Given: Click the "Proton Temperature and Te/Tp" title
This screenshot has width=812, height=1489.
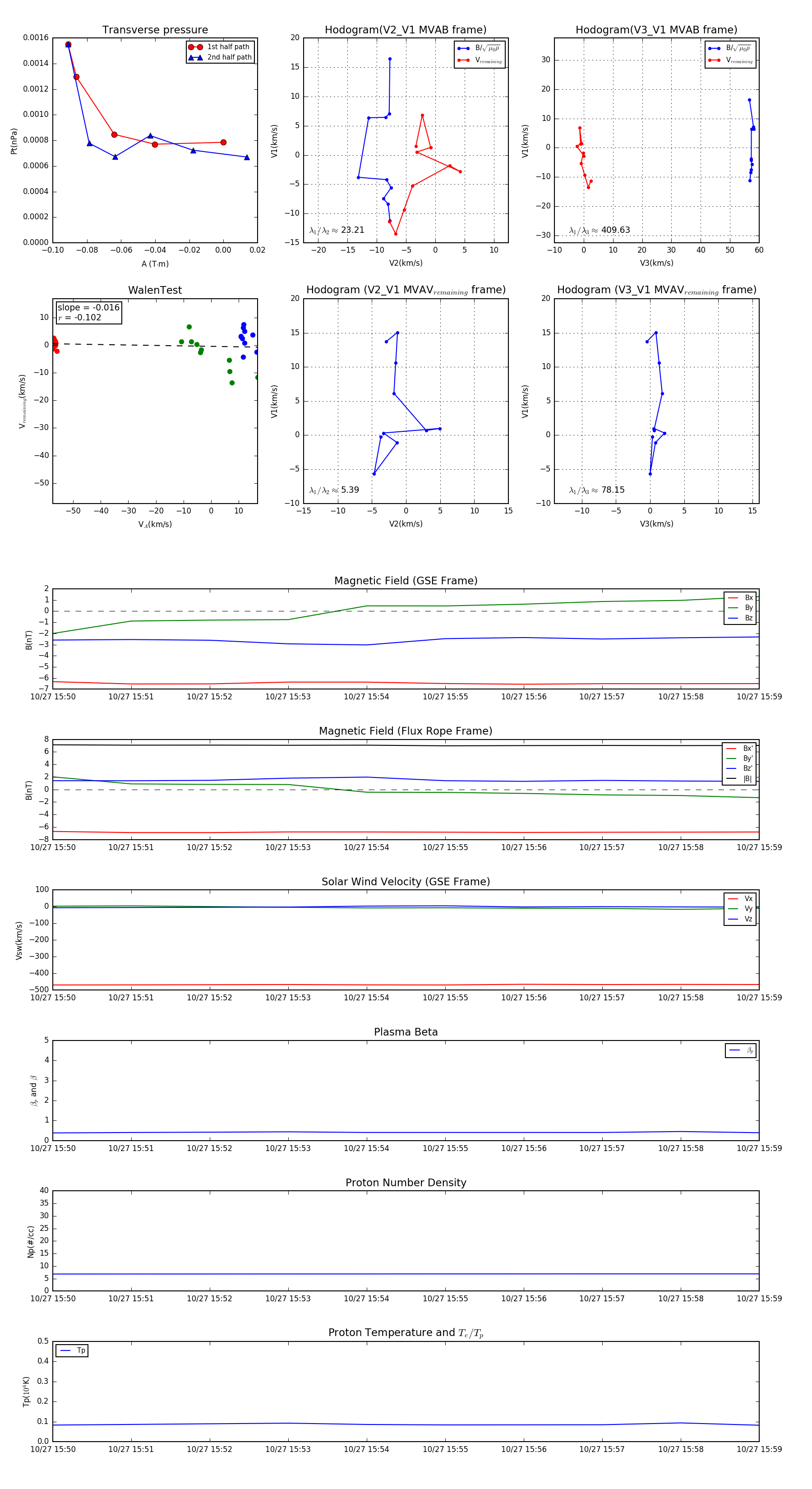Looking at the screenshot, I should click(406, 1333).
